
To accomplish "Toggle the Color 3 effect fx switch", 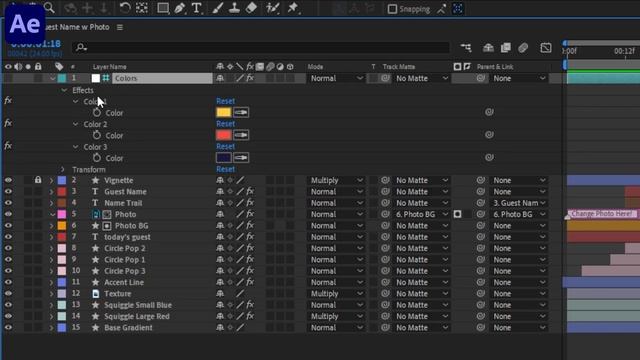I will coord(8,146).
